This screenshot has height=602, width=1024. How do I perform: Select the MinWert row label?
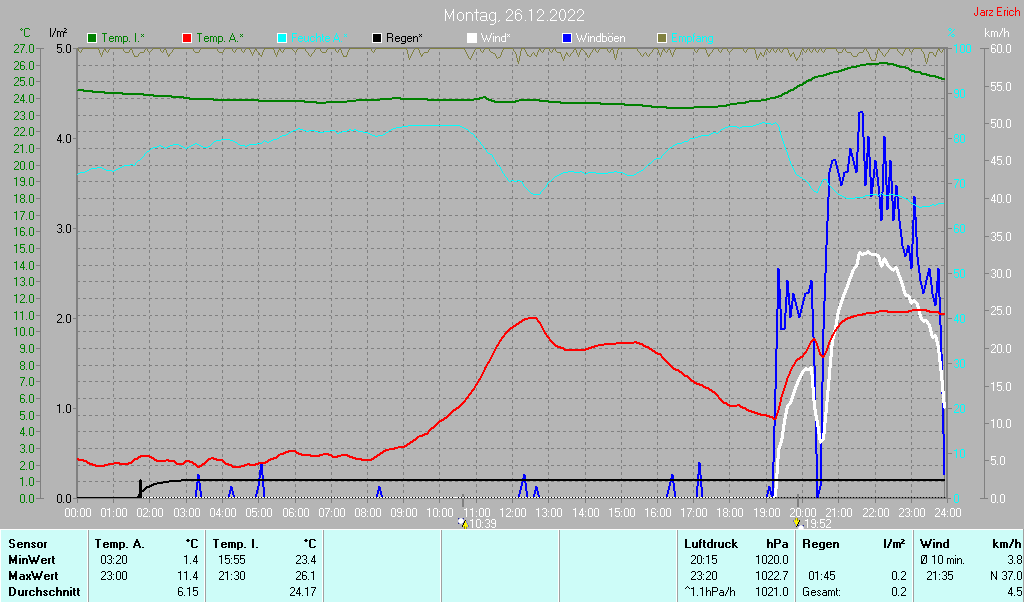[31, 560]
